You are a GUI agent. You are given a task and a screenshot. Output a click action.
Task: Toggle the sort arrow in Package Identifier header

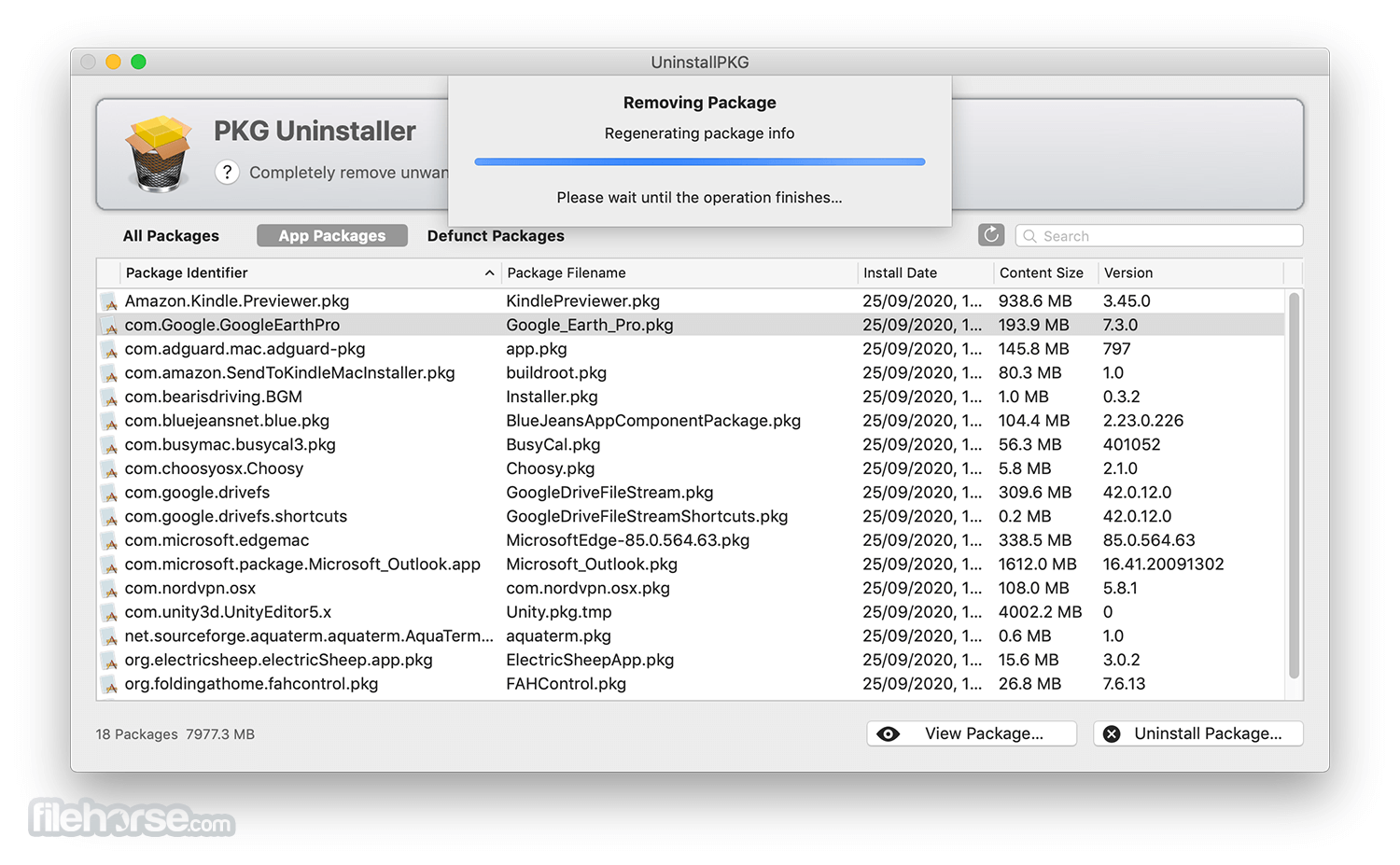coord(489,272)
